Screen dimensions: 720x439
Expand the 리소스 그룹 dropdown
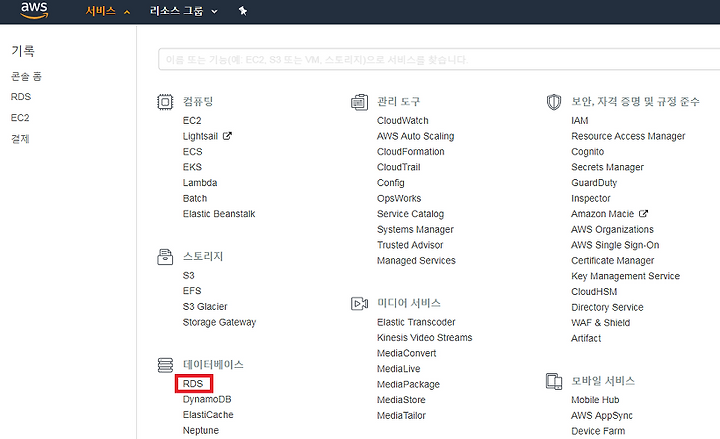coord(184,11)
